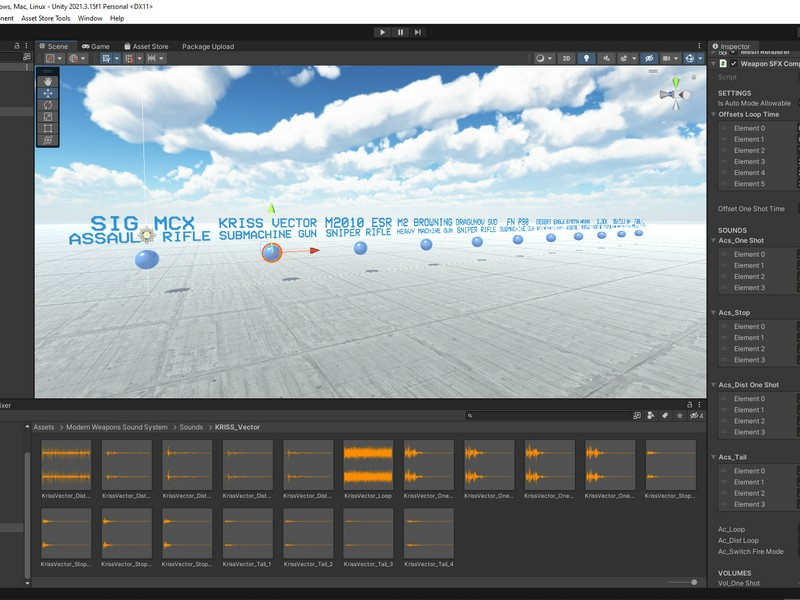Viewport: 800px width, 600px height.
Task: Click the Project panel lock icon
Action: (689, 404)
